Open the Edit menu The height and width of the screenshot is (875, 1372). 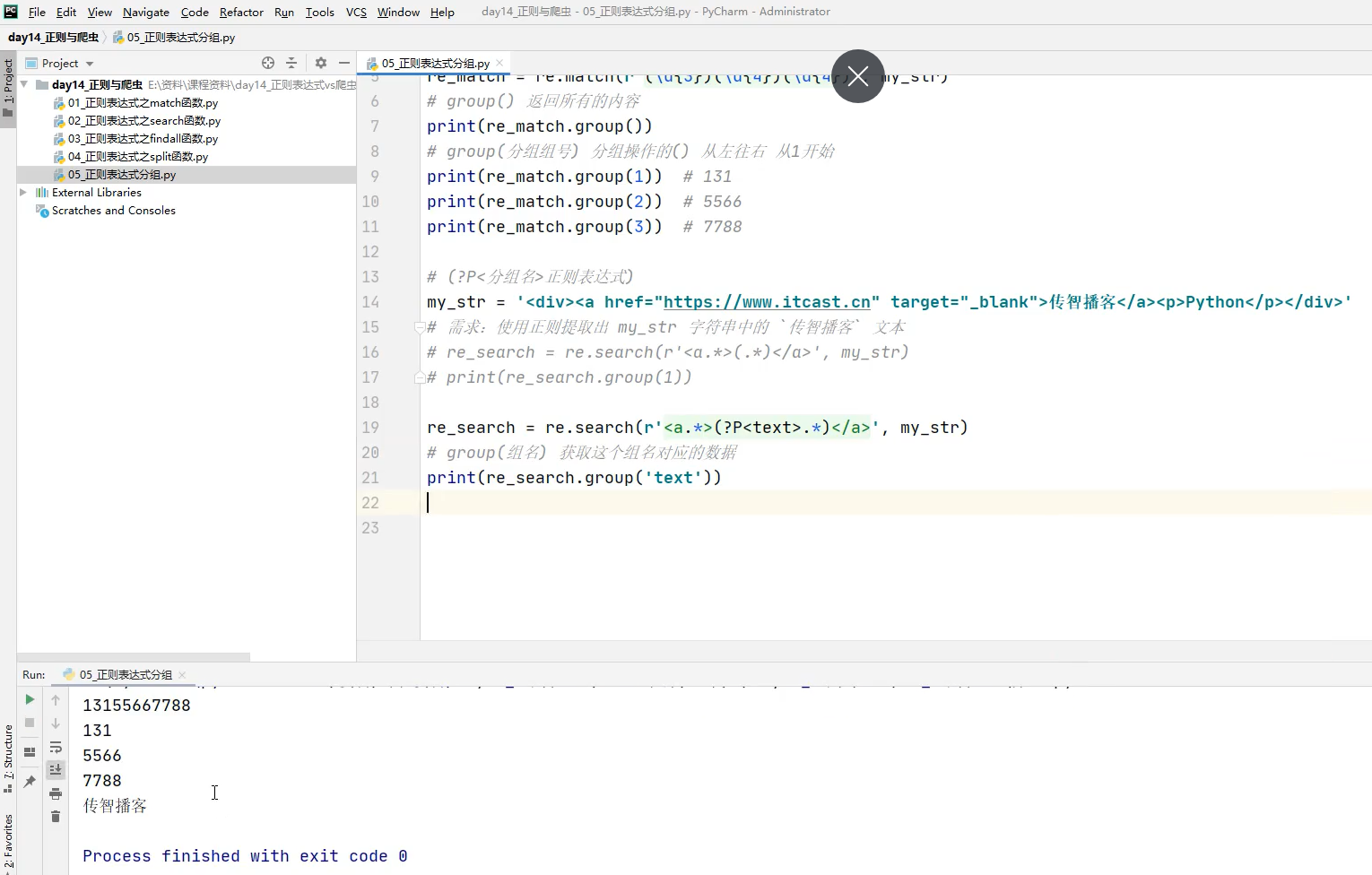[x=66, y=12]
